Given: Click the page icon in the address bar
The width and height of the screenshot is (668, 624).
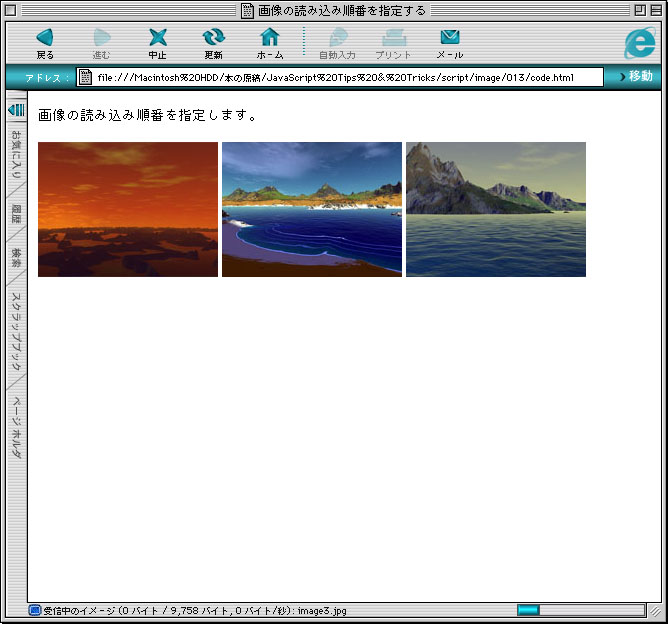Looking at the screenshot, I should pyautogui.click(x=85, y=77).
